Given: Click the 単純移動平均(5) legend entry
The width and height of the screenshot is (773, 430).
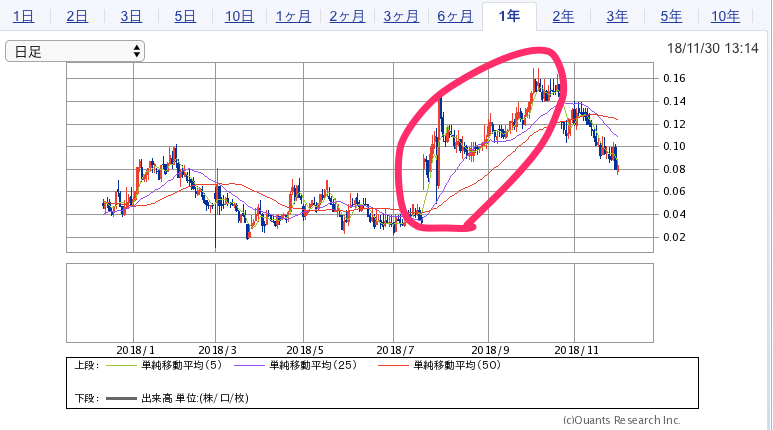Looking at the screenshot, I should point(181,366).
